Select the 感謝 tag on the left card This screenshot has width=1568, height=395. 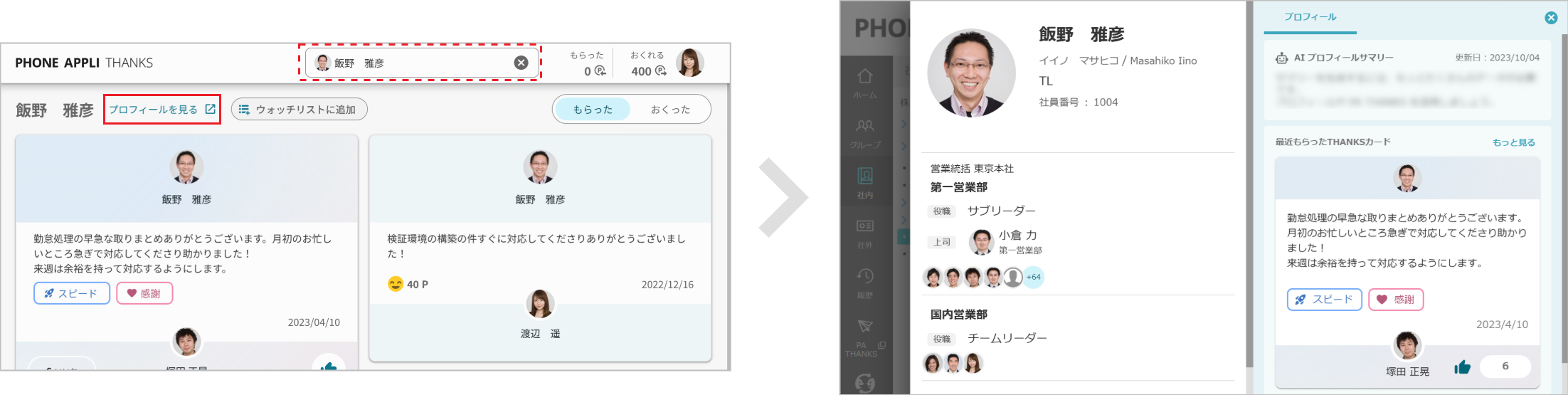coord(144,293)
